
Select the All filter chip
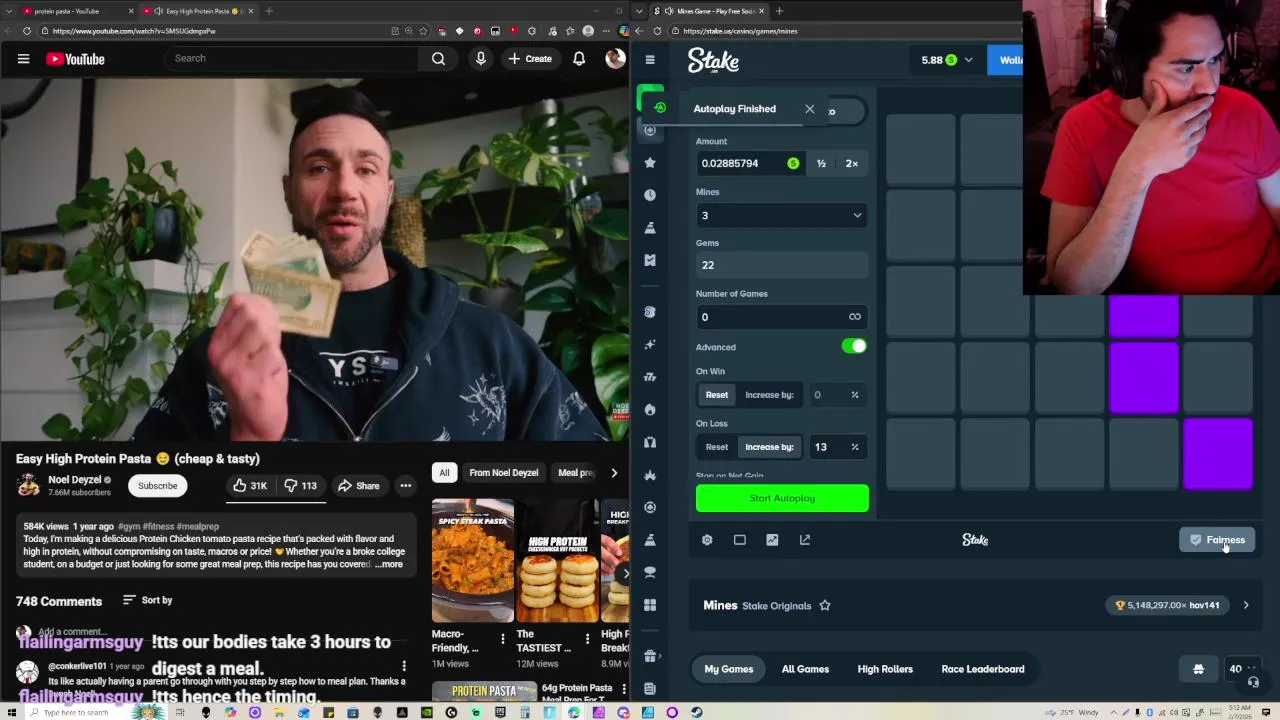pos(444,473)
